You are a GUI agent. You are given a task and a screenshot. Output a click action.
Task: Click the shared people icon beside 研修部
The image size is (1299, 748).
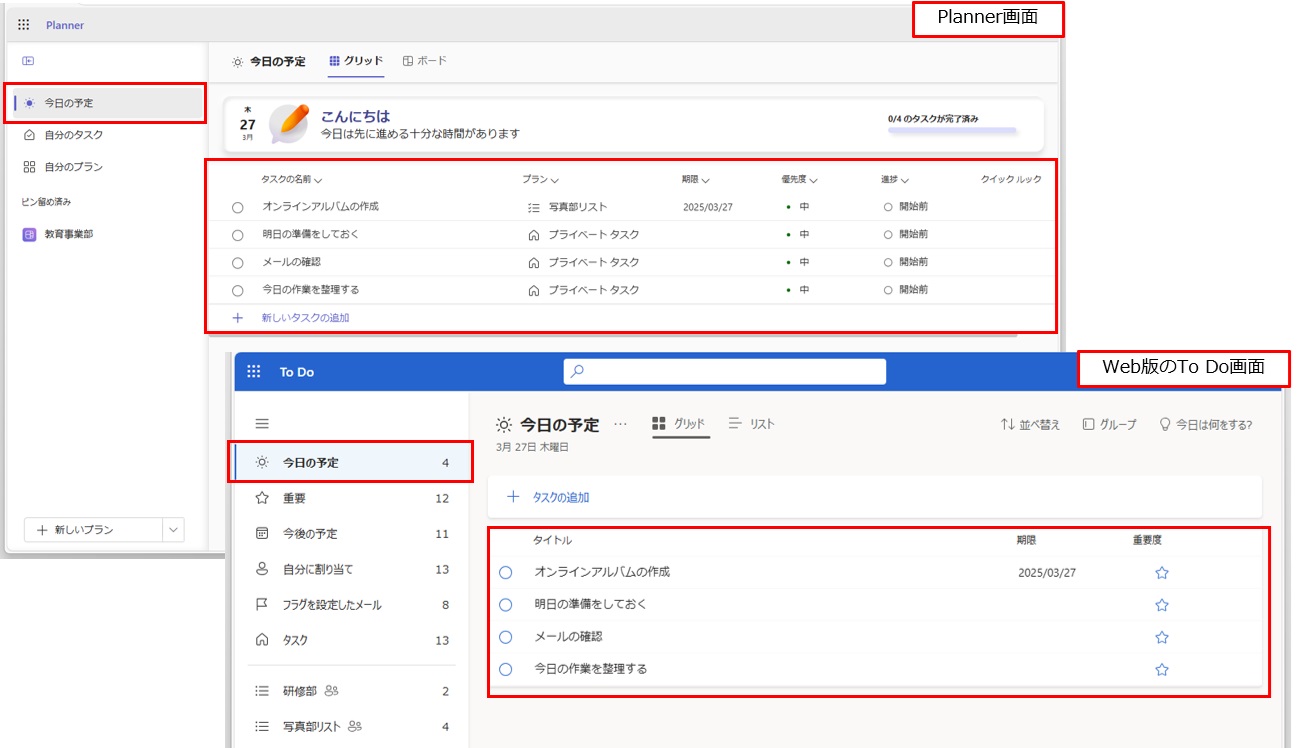(x=332, y=691)
